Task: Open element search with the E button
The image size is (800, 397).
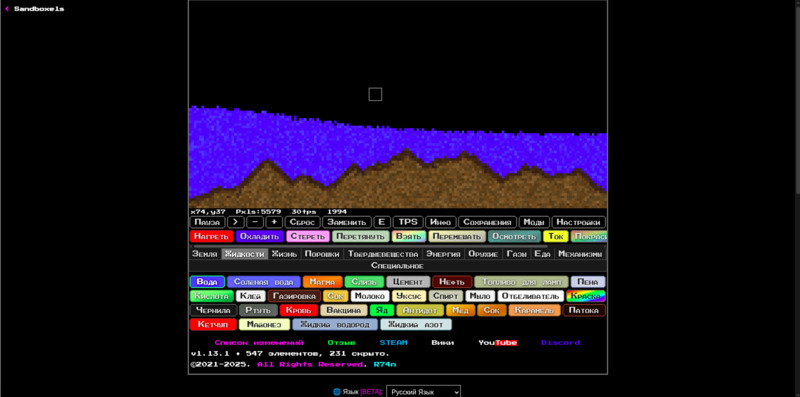Action: (382, 222)
